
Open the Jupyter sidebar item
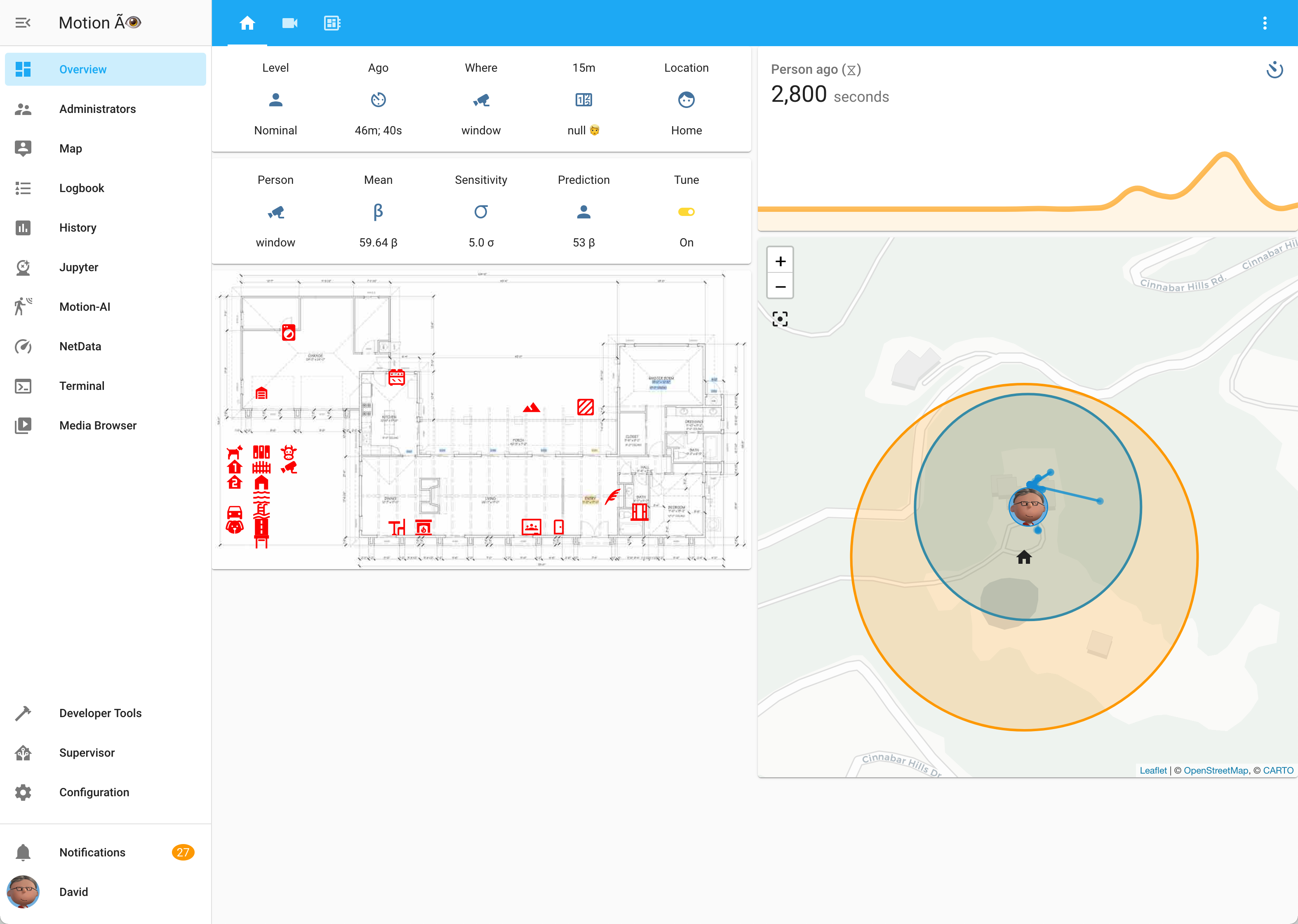tap(79, 267)
